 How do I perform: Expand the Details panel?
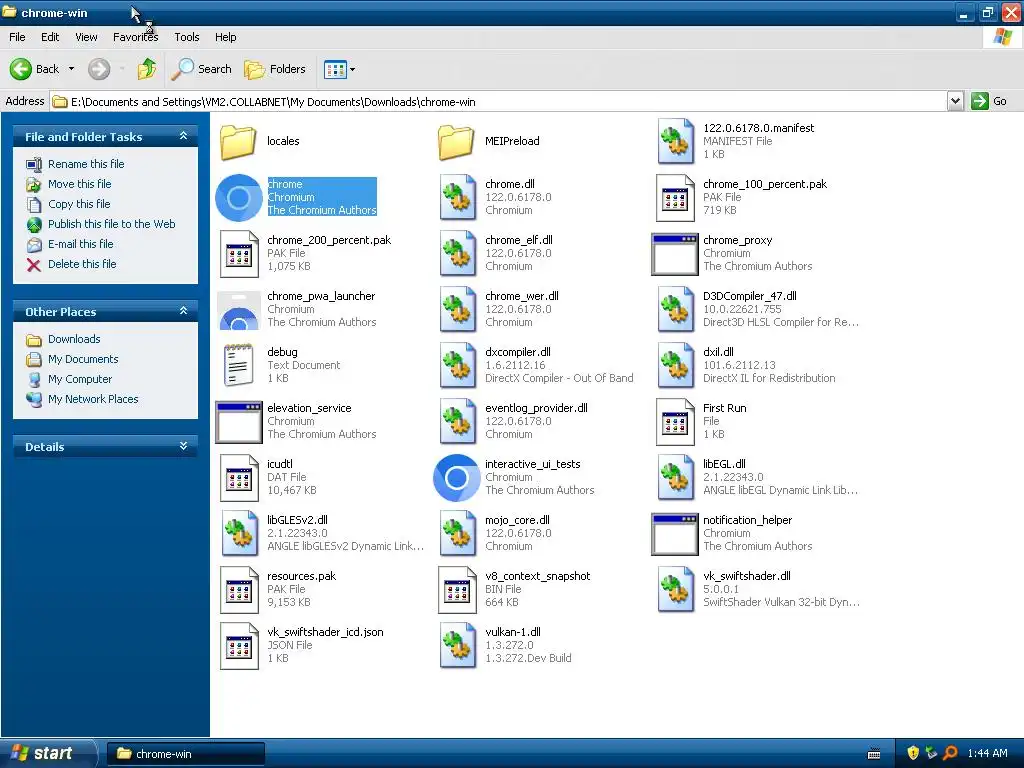pyautogui.click(x=184, y=446)
